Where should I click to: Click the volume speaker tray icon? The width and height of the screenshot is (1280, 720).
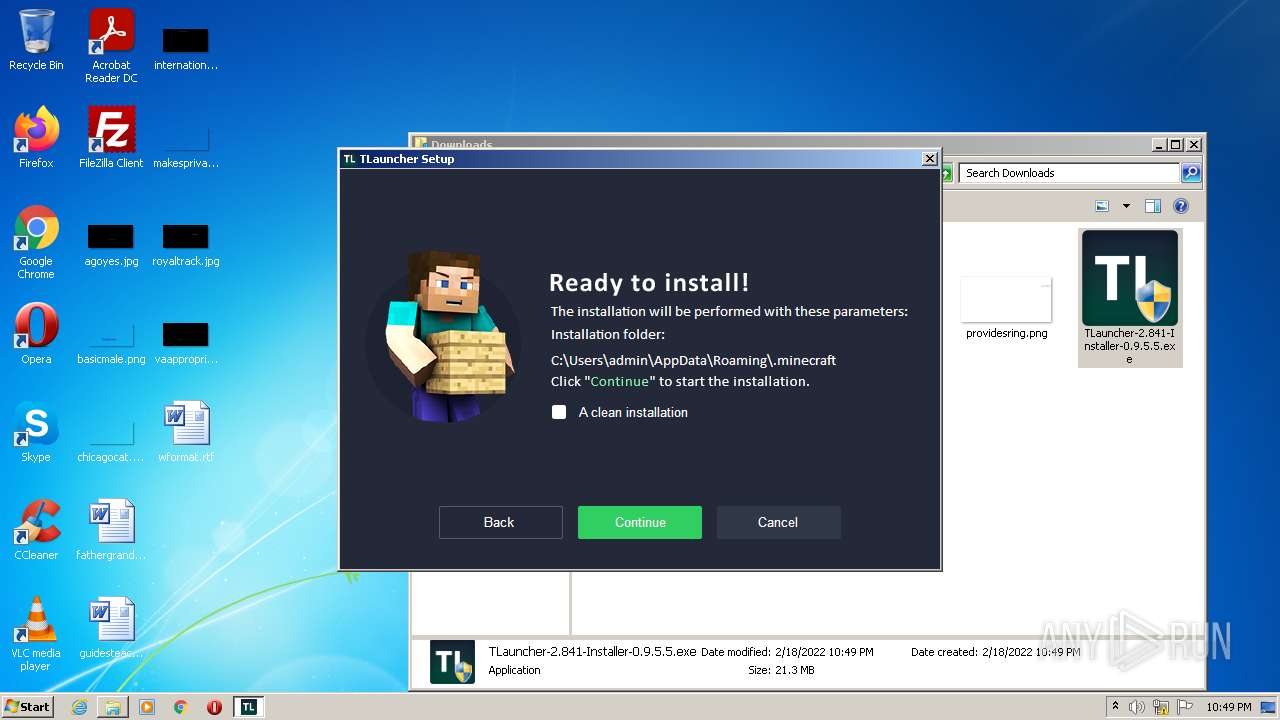(x=1137, y=707)
